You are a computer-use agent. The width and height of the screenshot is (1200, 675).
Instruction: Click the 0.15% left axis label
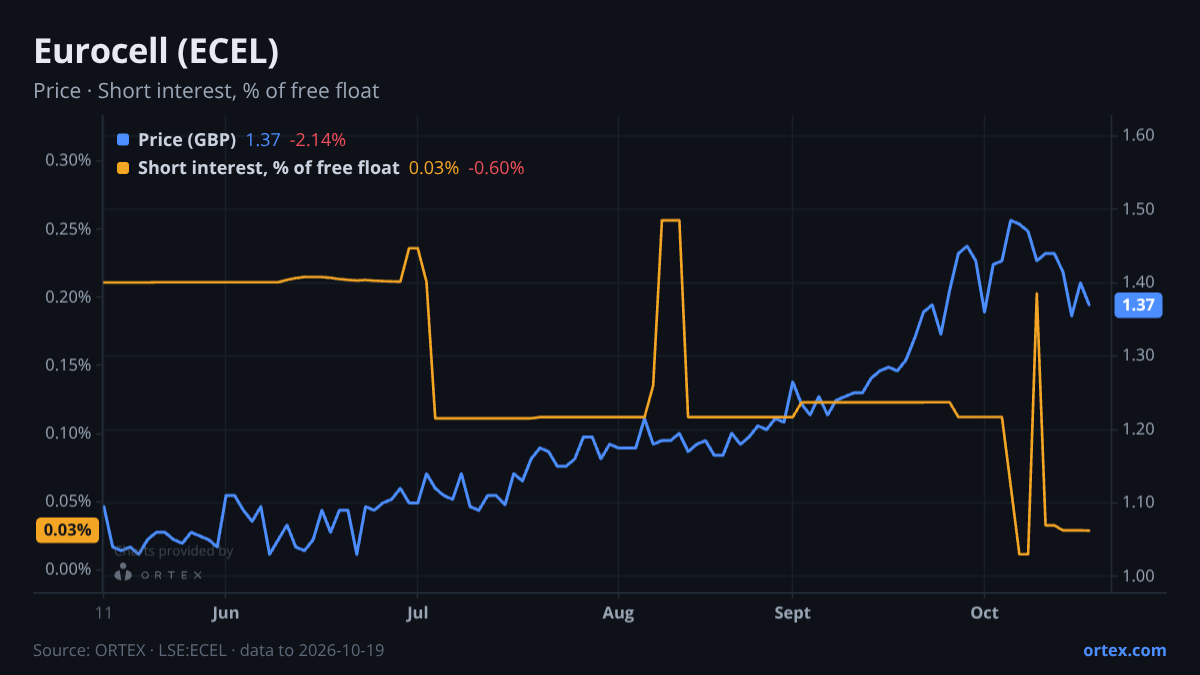coord(69,364)
